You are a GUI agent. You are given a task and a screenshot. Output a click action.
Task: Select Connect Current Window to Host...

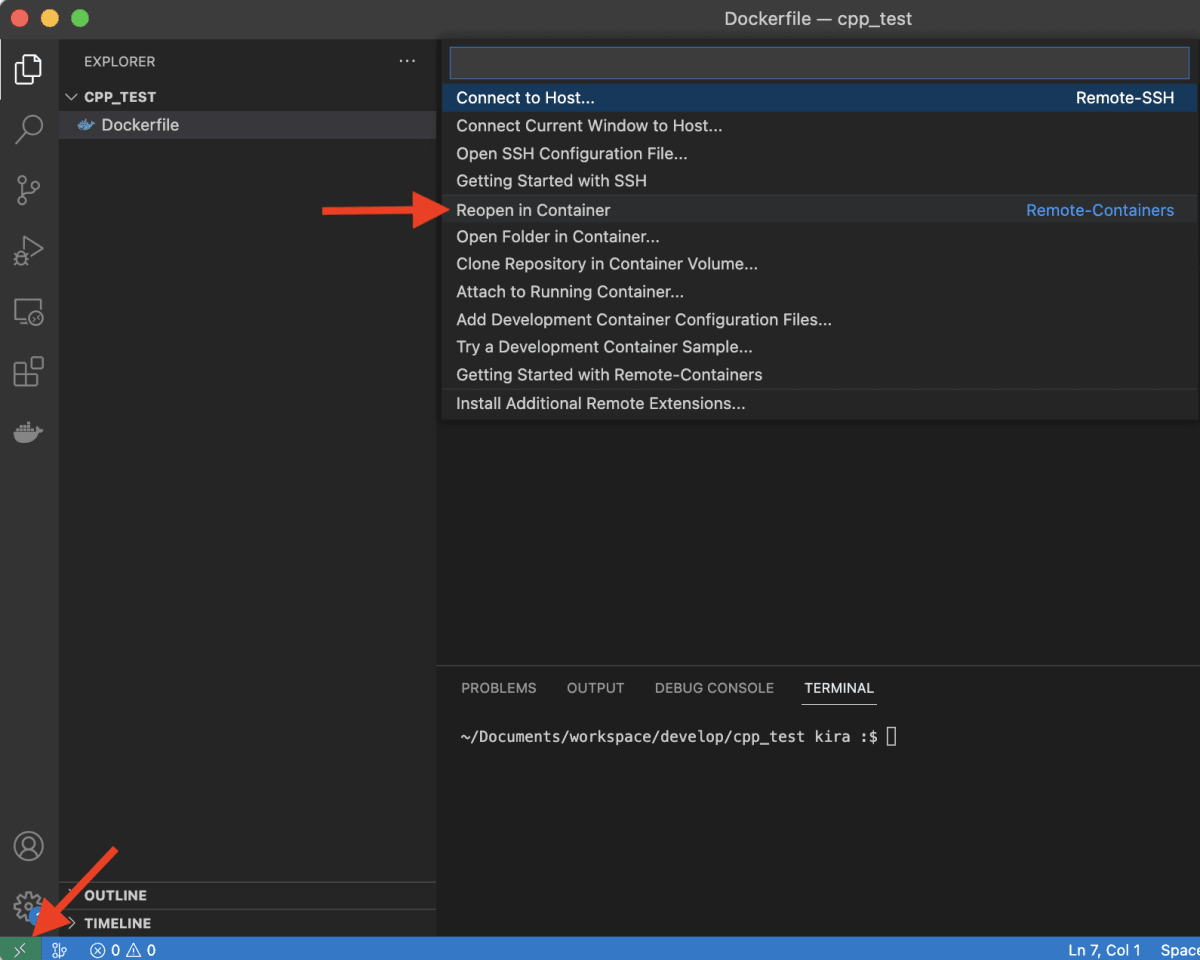click(819, 126)
